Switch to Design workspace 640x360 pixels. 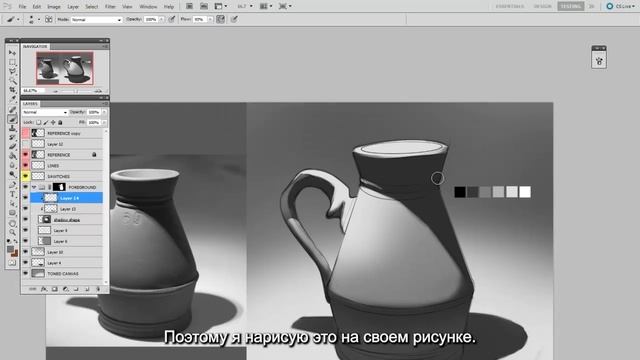pos(542,6)
